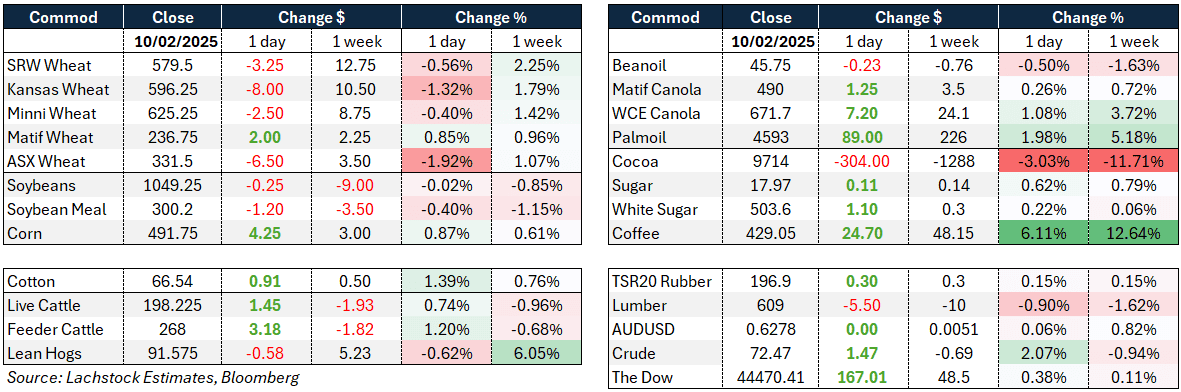Select the Cocoa 1 week -11.71% cell
The height and width of the screenshot is (392, 1181).
[x=1134, y=162]
